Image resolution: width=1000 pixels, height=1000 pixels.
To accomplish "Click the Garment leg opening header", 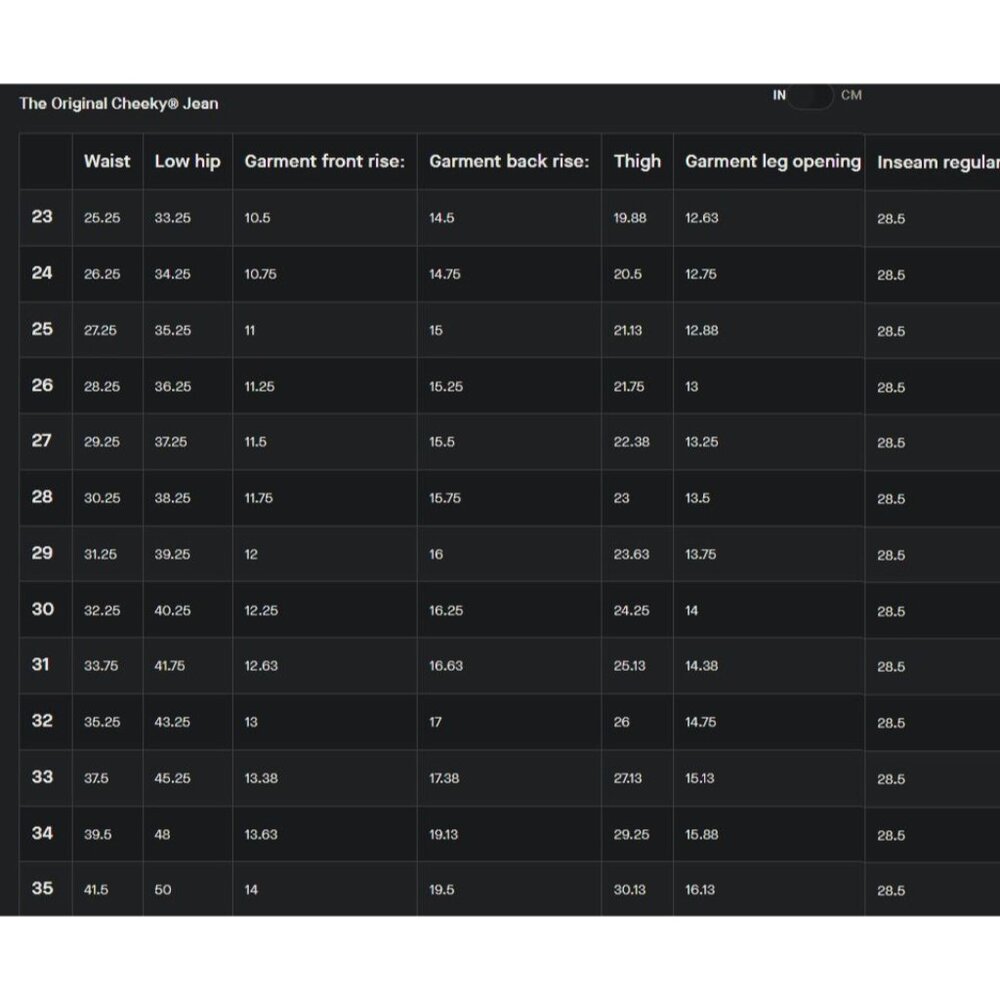I will [x=772, y=161].
